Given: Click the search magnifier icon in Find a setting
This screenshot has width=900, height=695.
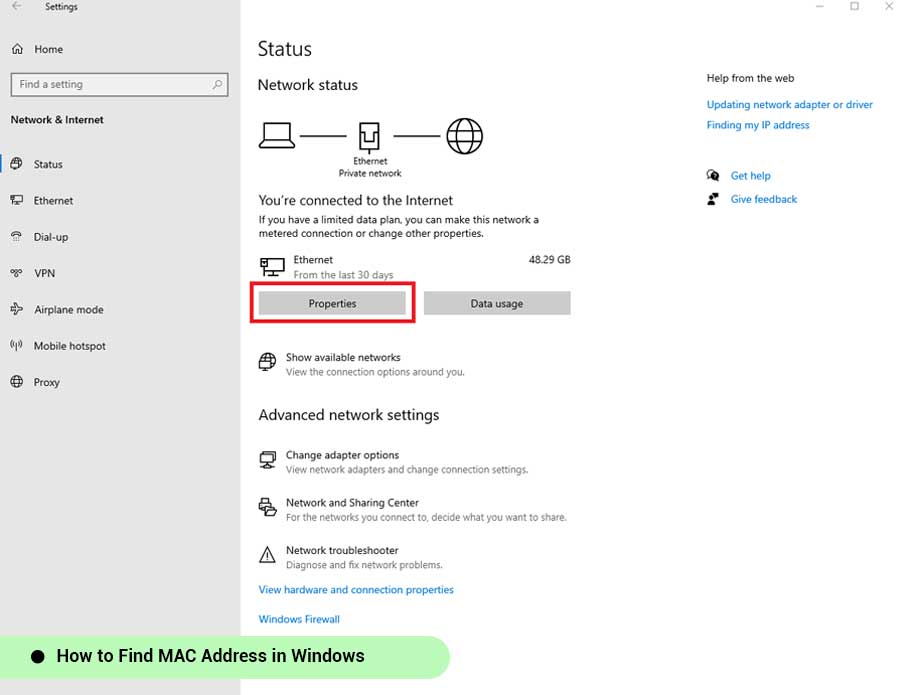Looking at the screenshot, I should 217,85.
